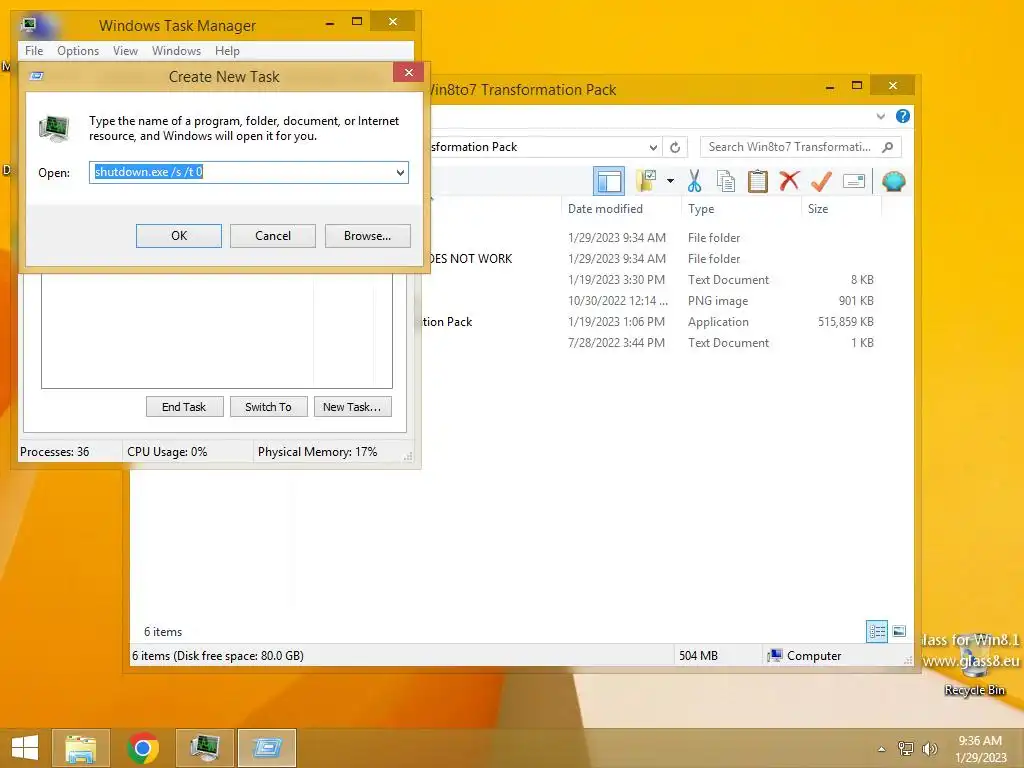The image size is (1024, 768).
Task: Click Physical Memory: 17% status entry
Action: (317, 452)
